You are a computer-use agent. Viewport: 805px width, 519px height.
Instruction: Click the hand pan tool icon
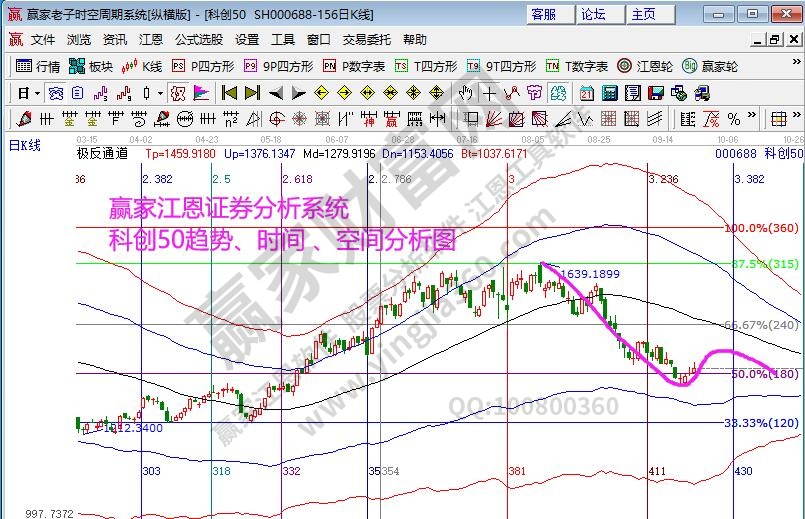[465, 93]
